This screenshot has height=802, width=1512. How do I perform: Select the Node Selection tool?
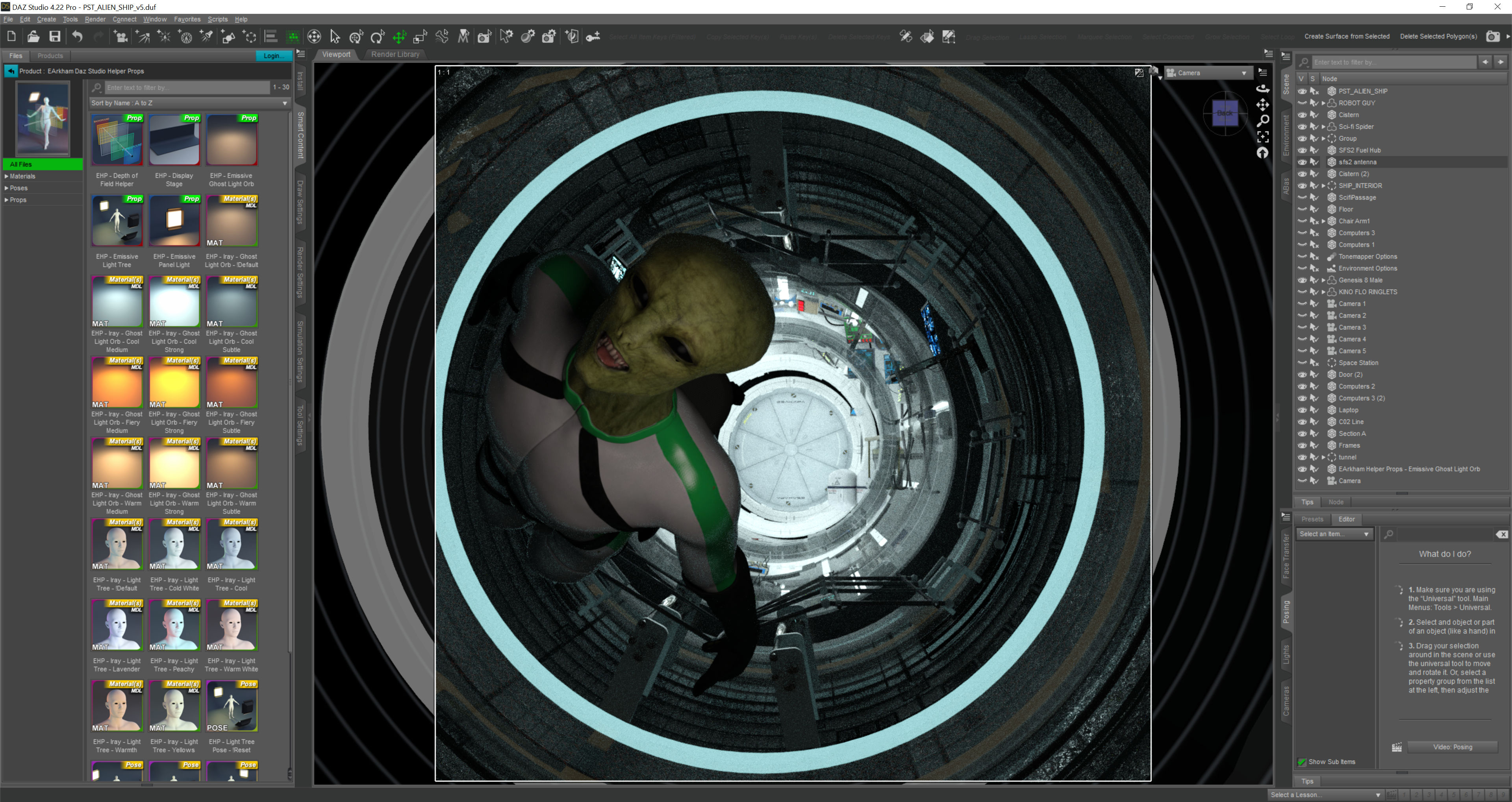(x=335, y=36)
